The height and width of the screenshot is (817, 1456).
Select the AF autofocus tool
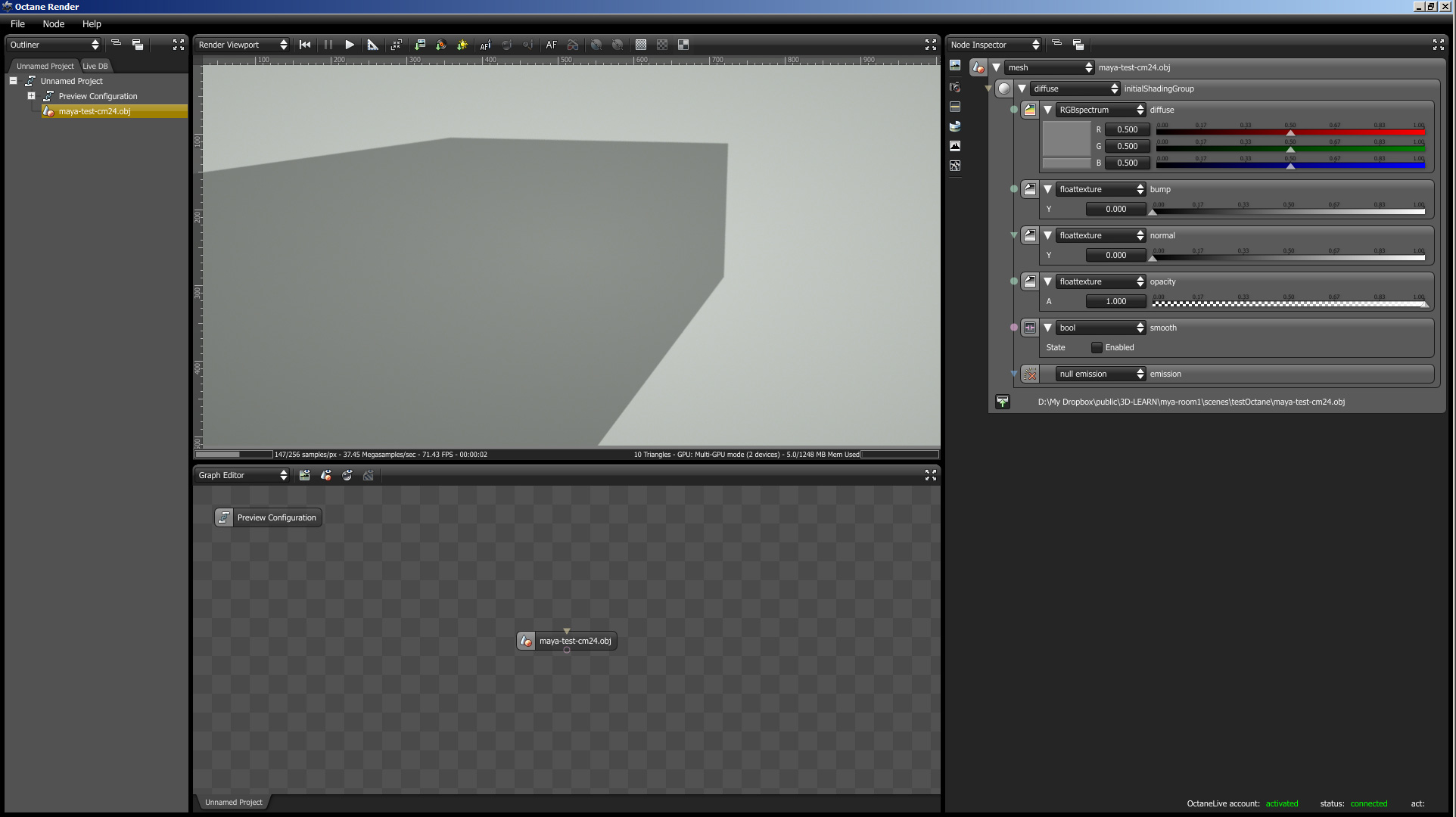point(551,45)
